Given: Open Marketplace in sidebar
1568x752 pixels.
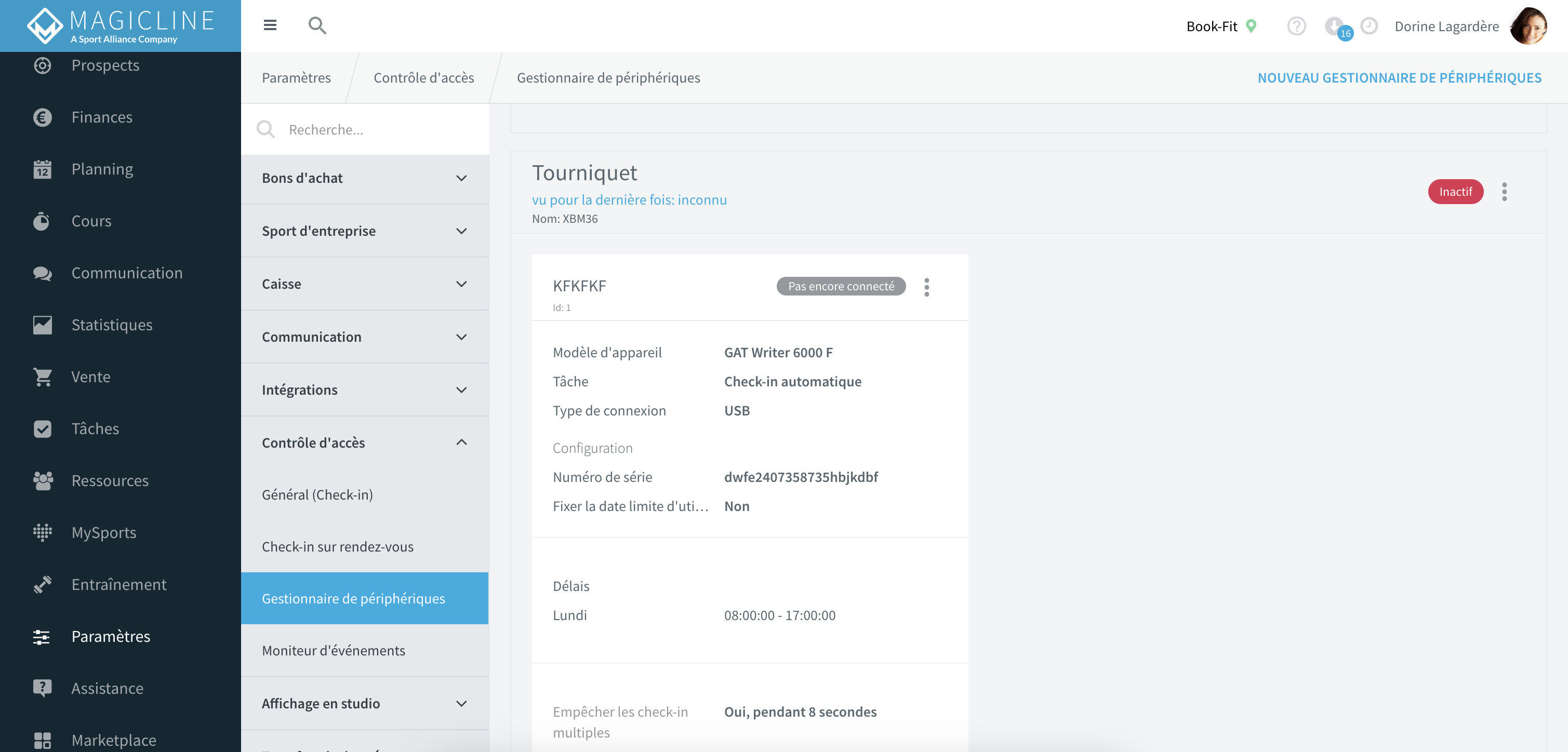Looking at the screenshot, I should (x=114, y=741).
